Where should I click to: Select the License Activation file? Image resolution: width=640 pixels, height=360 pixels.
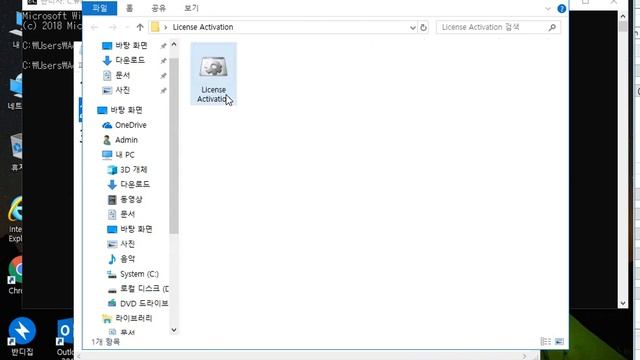coord(213,74)
